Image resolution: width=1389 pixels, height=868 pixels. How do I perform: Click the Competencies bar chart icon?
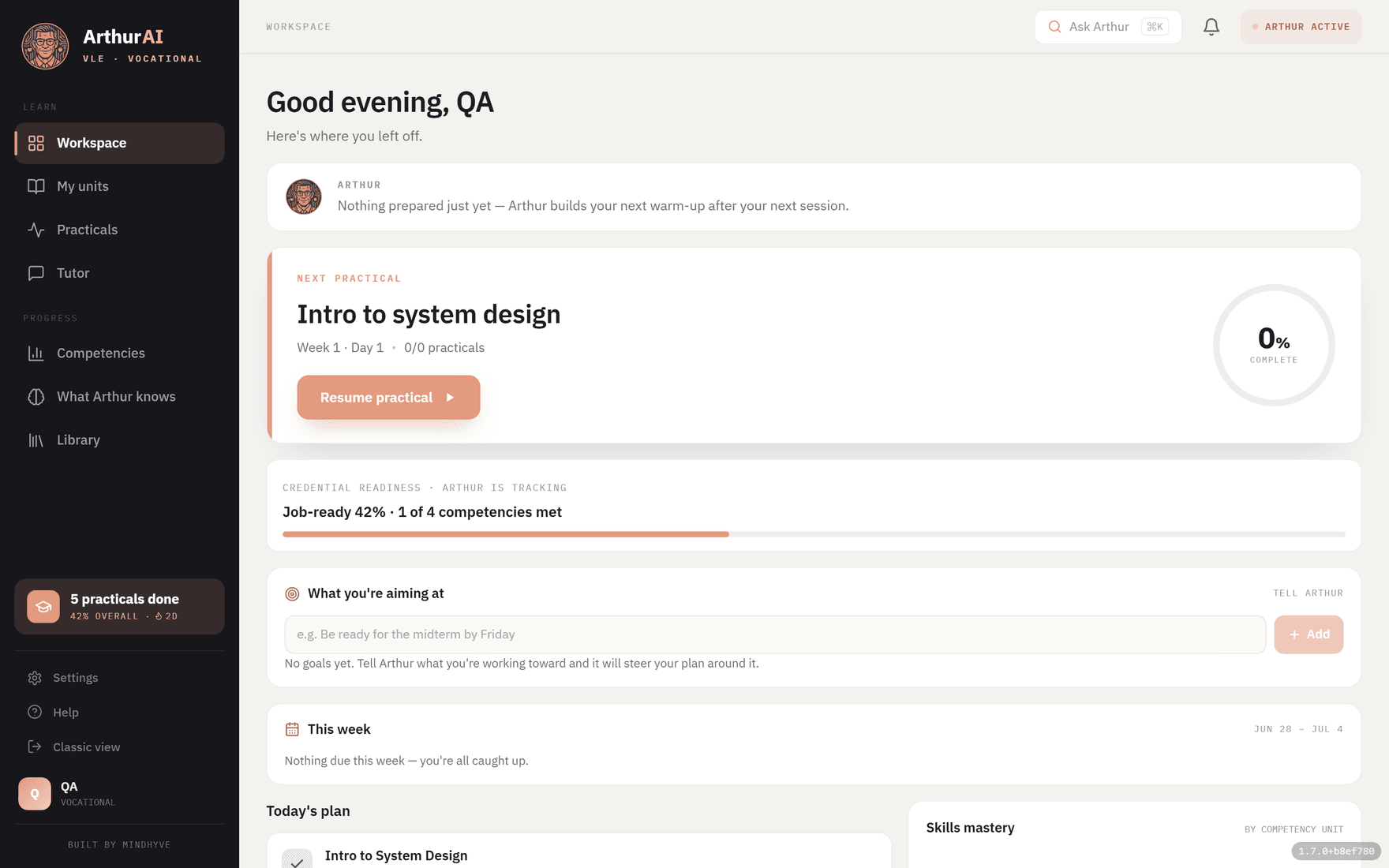tap(36, 353)
